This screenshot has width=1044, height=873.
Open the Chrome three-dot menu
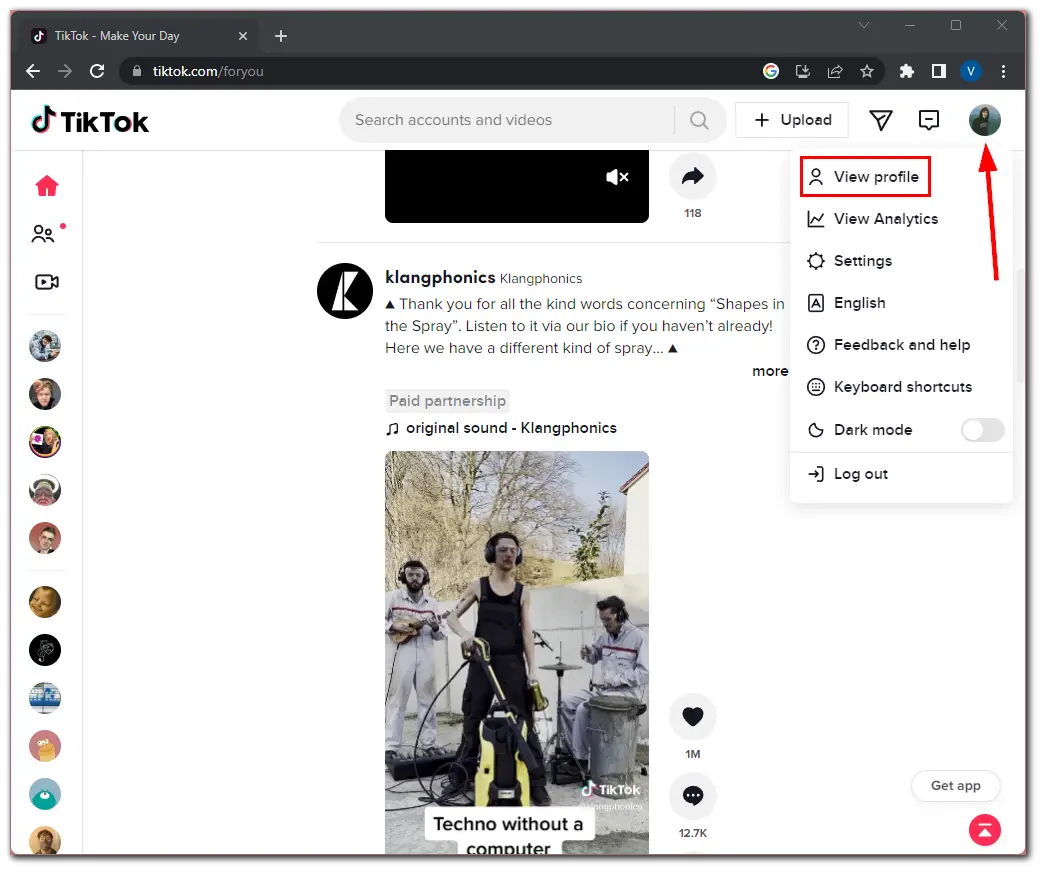pyautogui.click(x=1003, y=71)
